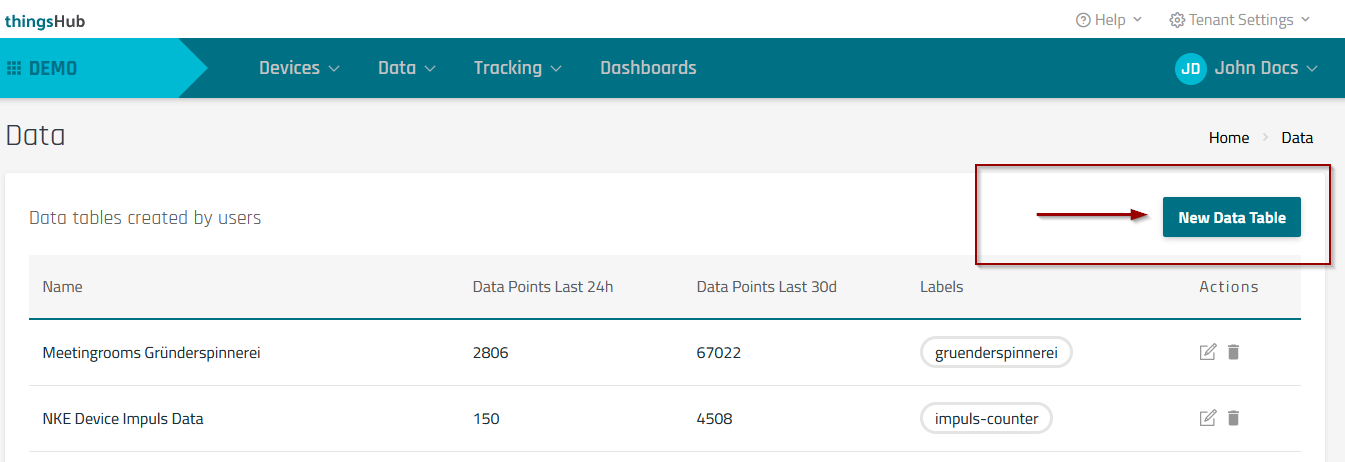Viewport: 1345px width, 462px height.
Task: Edit the Meetingrooms Gründerspinnerei data table
Action: coord(1208,352)
